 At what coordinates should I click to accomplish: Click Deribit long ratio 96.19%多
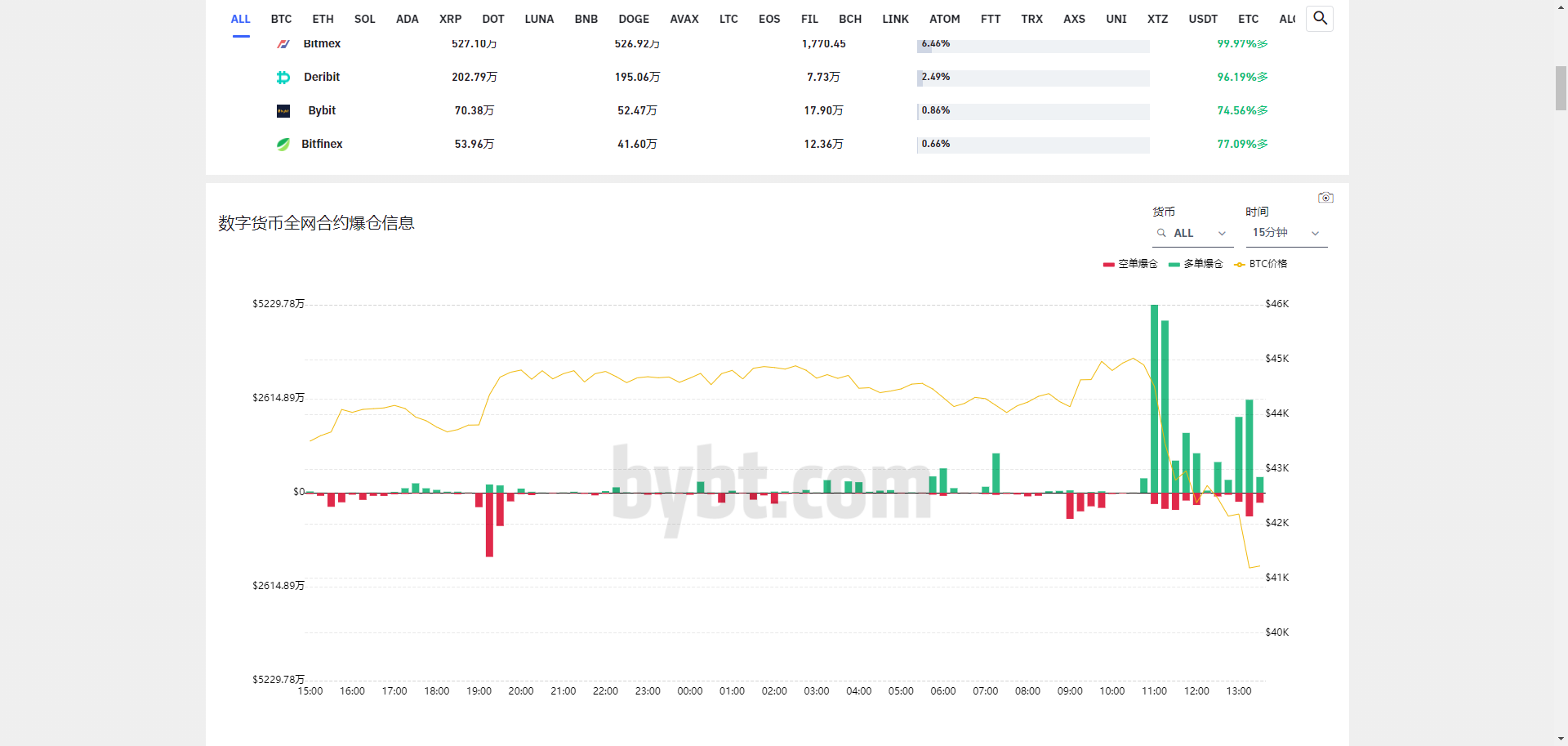point(1242,77)
